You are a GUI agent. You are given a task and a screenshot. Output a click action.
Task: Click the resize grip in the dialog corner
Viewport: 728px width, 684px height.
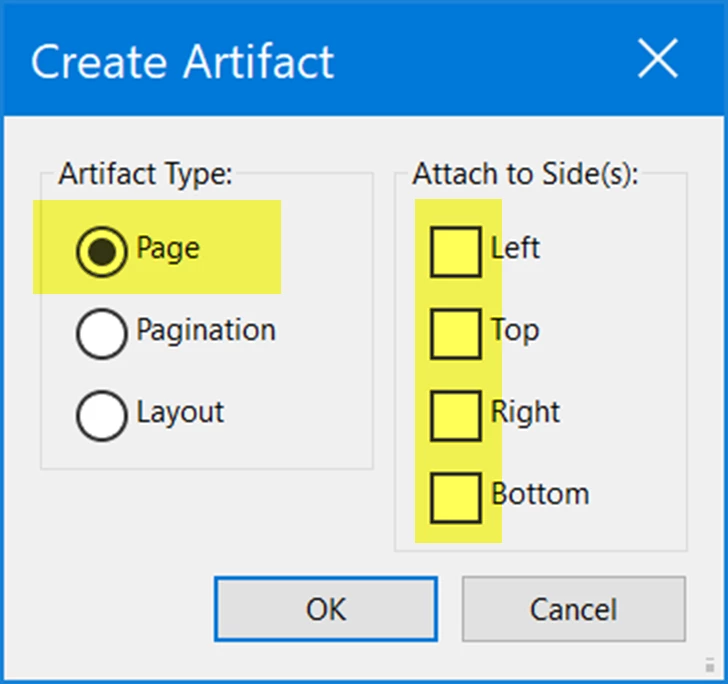(x=709, y=665)
